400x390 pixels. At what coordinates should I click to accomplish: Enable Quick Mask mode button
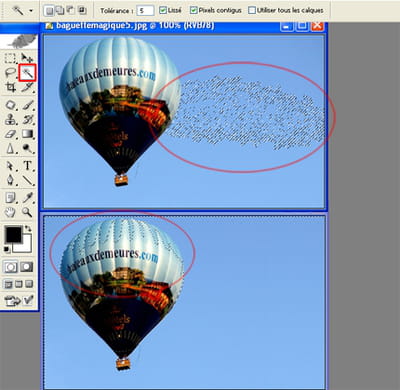27,267
